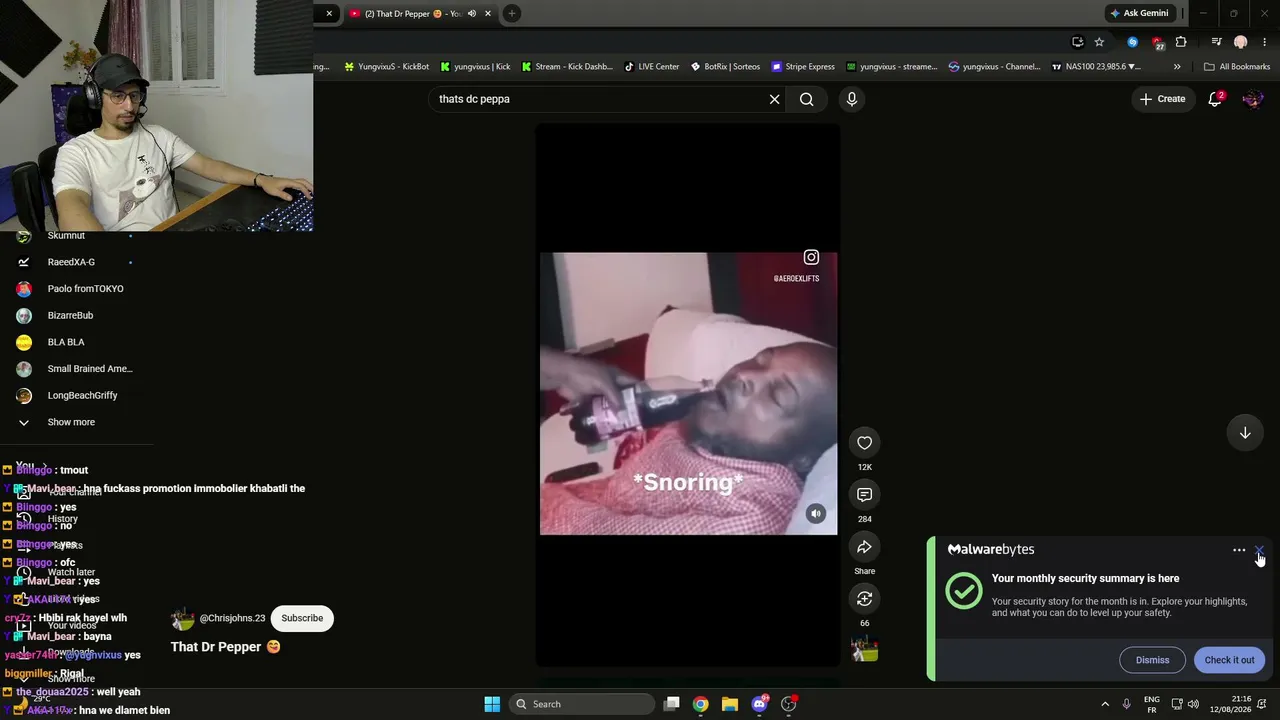Install app icon in the address bar
Viewport: 1280px width, 720px height.
[1077, 42]
